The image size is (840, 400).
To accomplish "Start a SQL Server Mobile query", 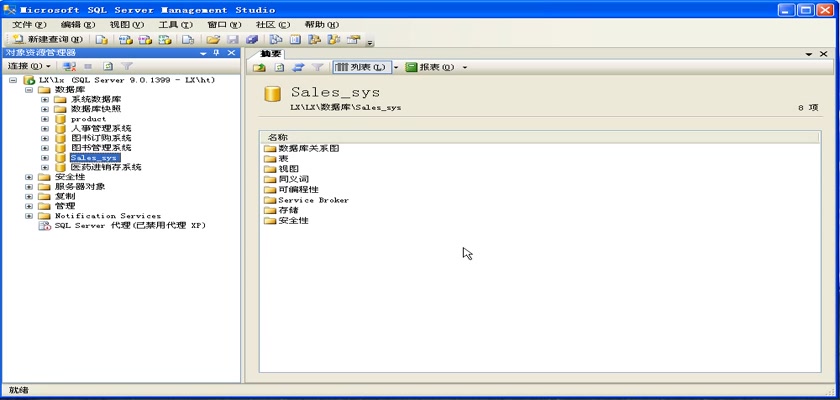I will [188, 40].
